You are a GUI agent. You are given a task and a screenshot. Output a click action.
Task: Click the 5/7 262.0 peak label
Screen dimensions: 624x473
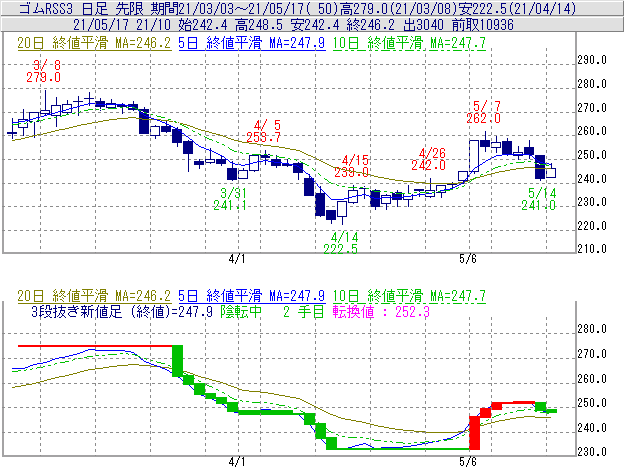click(484, 112)
